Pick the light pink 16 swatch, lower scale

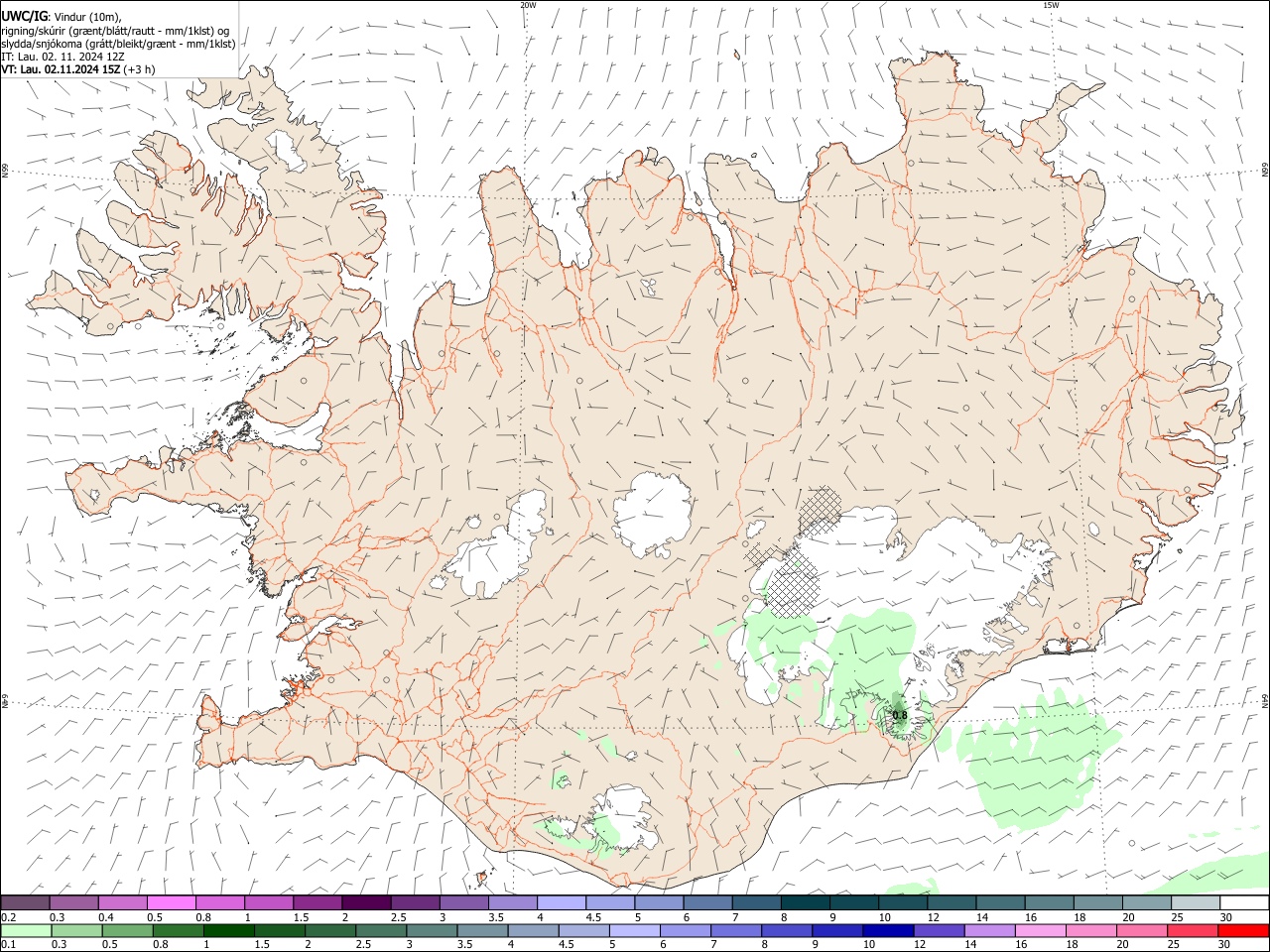1040,930
